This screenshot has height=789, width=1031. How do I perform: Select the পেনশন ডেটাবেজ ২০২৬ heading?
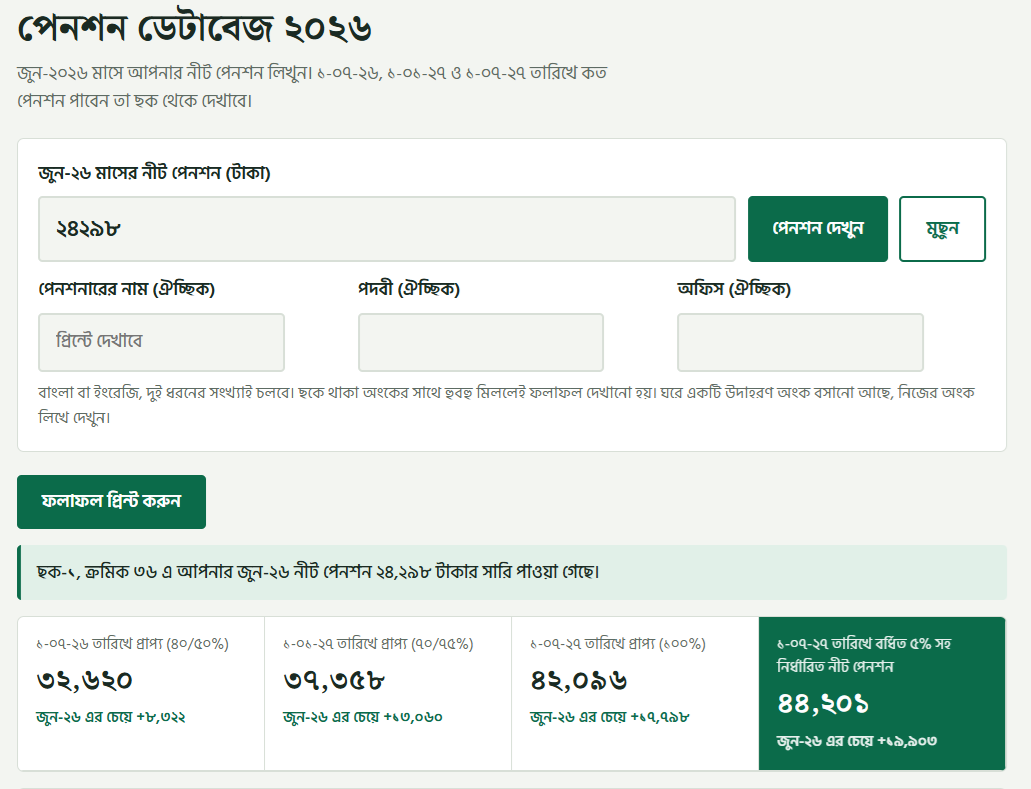tap(195, 28)
